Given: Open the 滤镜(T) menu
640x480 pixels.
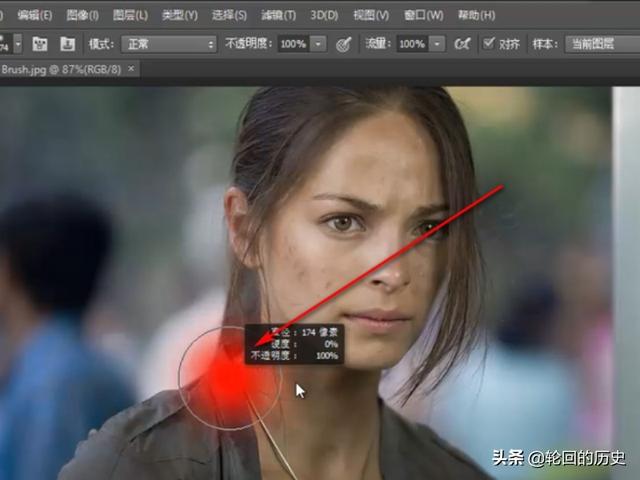Looking at the screenshot, I should pyautogui.click(x=278, y=16).
